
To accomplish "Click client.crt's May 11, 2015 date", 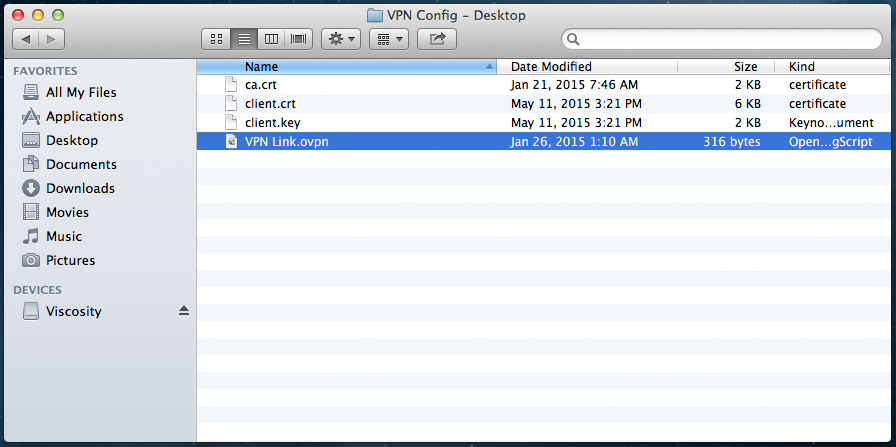I will click(x=576, y=103).
